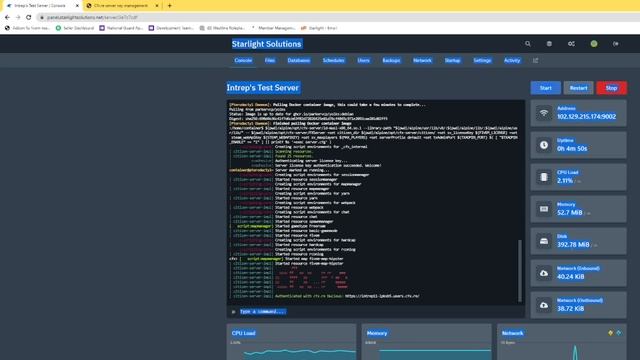Screen dimensions: 640x360
Task: Open the Settings tab
Action: point(482,60)
